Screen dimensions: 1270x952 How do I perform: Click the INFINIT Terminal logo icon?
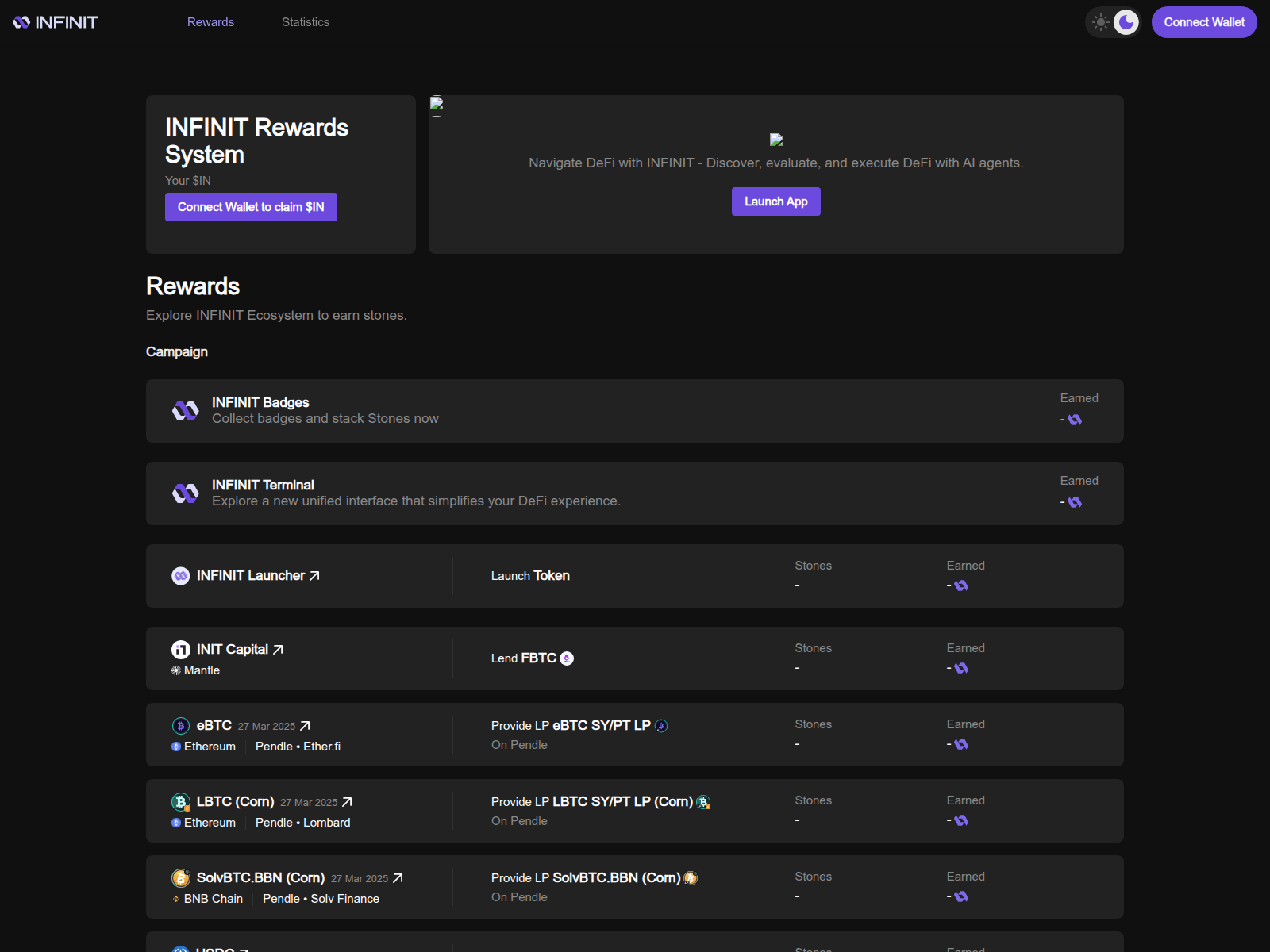tap(186, 493)
